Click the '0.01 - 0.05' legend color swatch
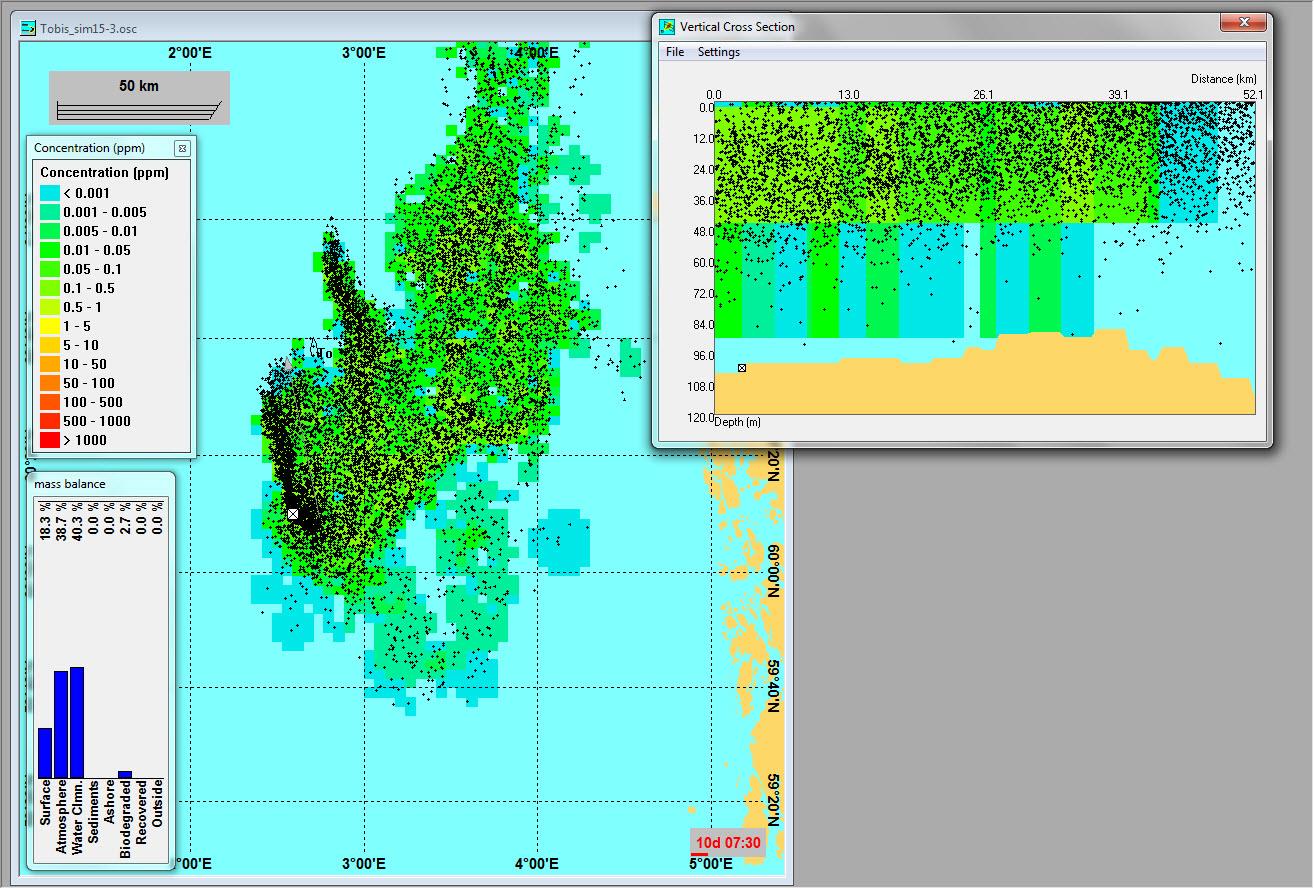 49,250
